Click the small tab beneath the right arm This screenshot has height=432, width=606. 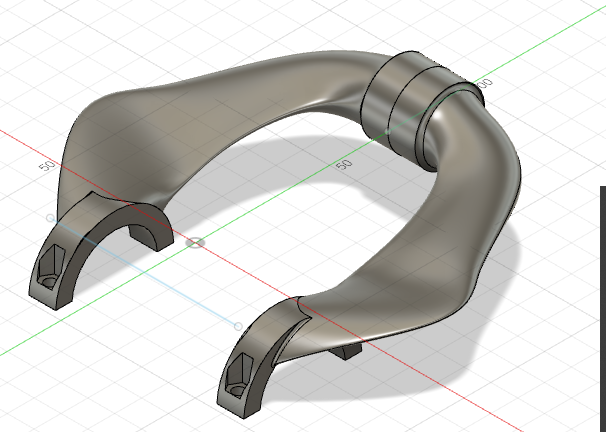coord(345,351)
